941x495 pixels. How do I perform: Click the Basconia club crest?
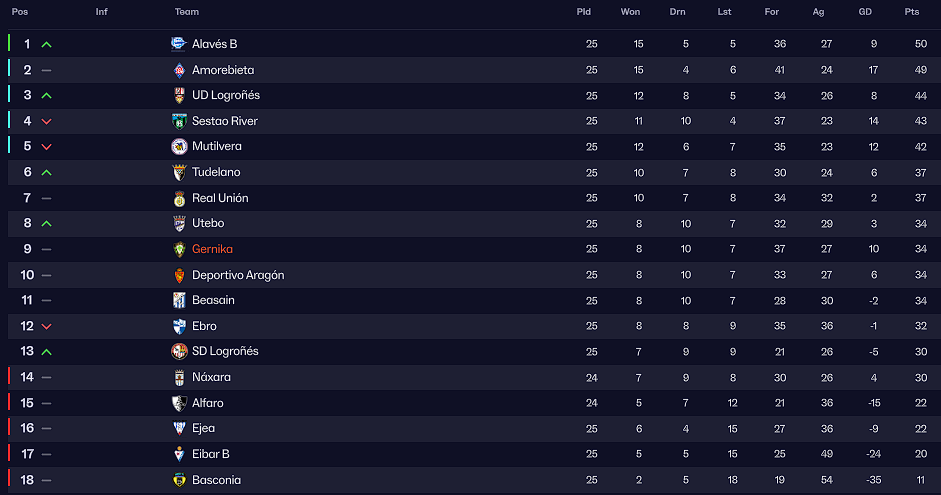179,480
